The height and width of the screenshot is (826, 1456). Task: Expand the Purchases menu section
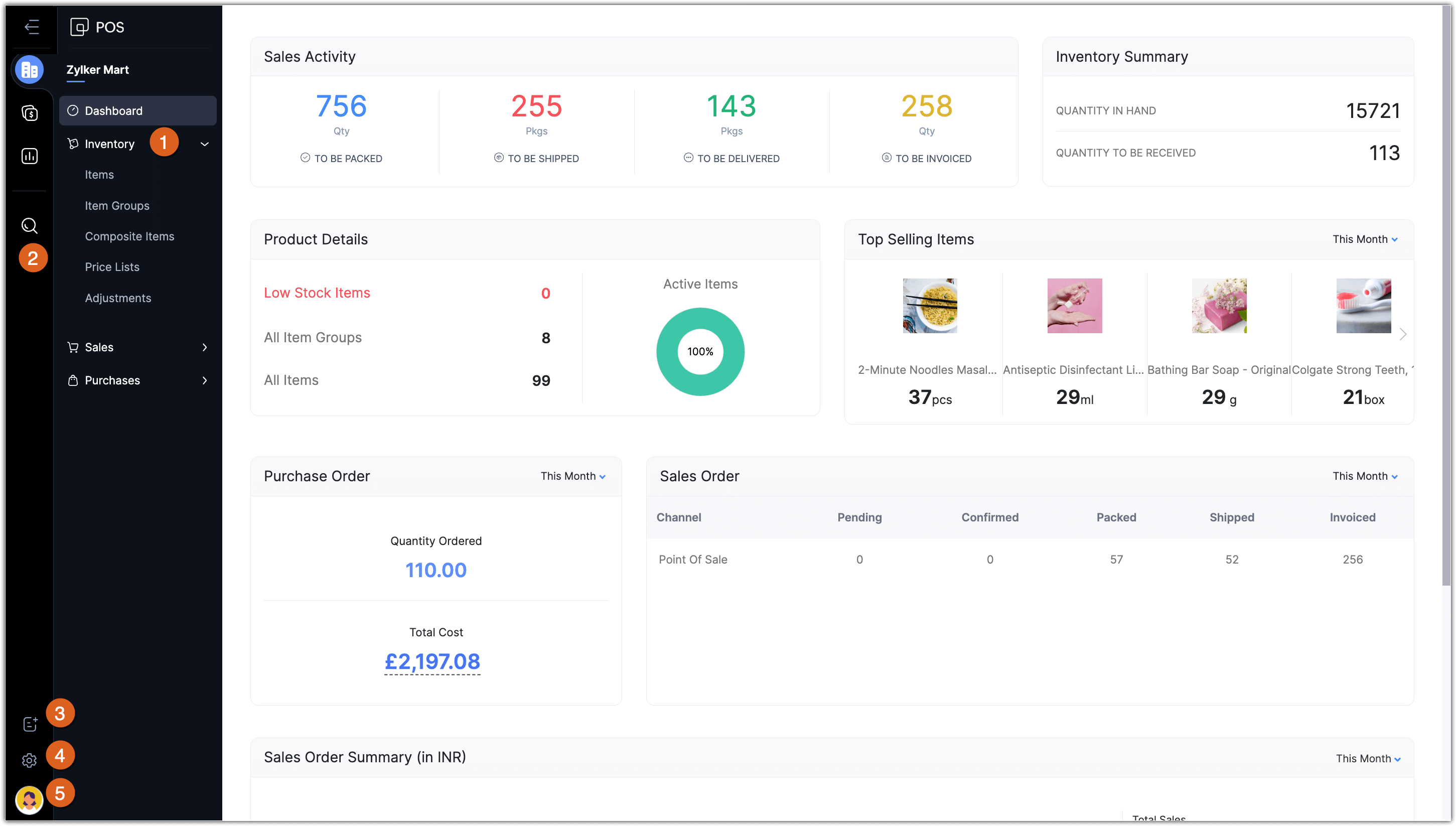tap(205, 380)
